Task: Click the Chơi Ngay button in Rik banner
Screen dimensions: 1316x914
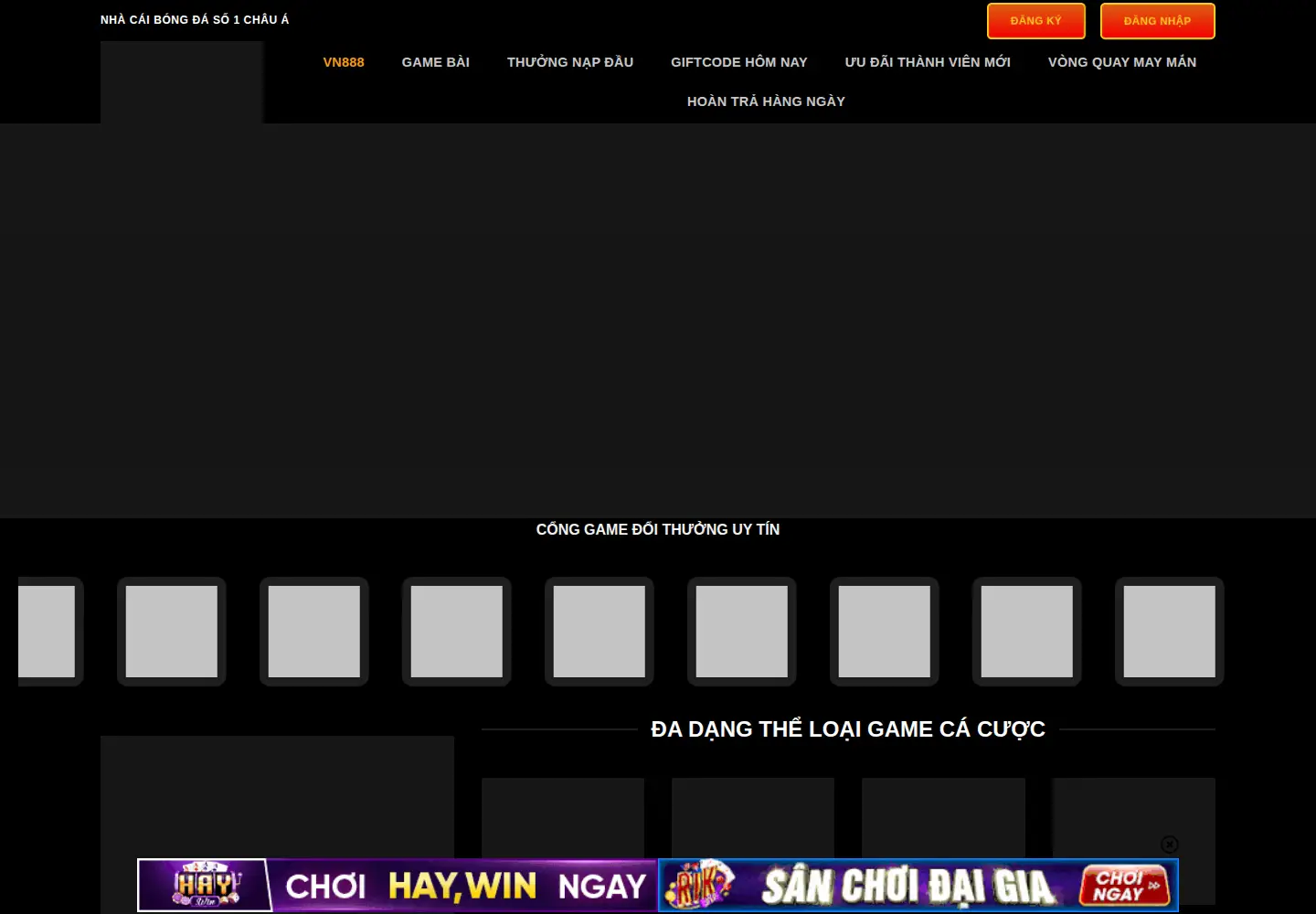Action: (x=1124, y=885)
